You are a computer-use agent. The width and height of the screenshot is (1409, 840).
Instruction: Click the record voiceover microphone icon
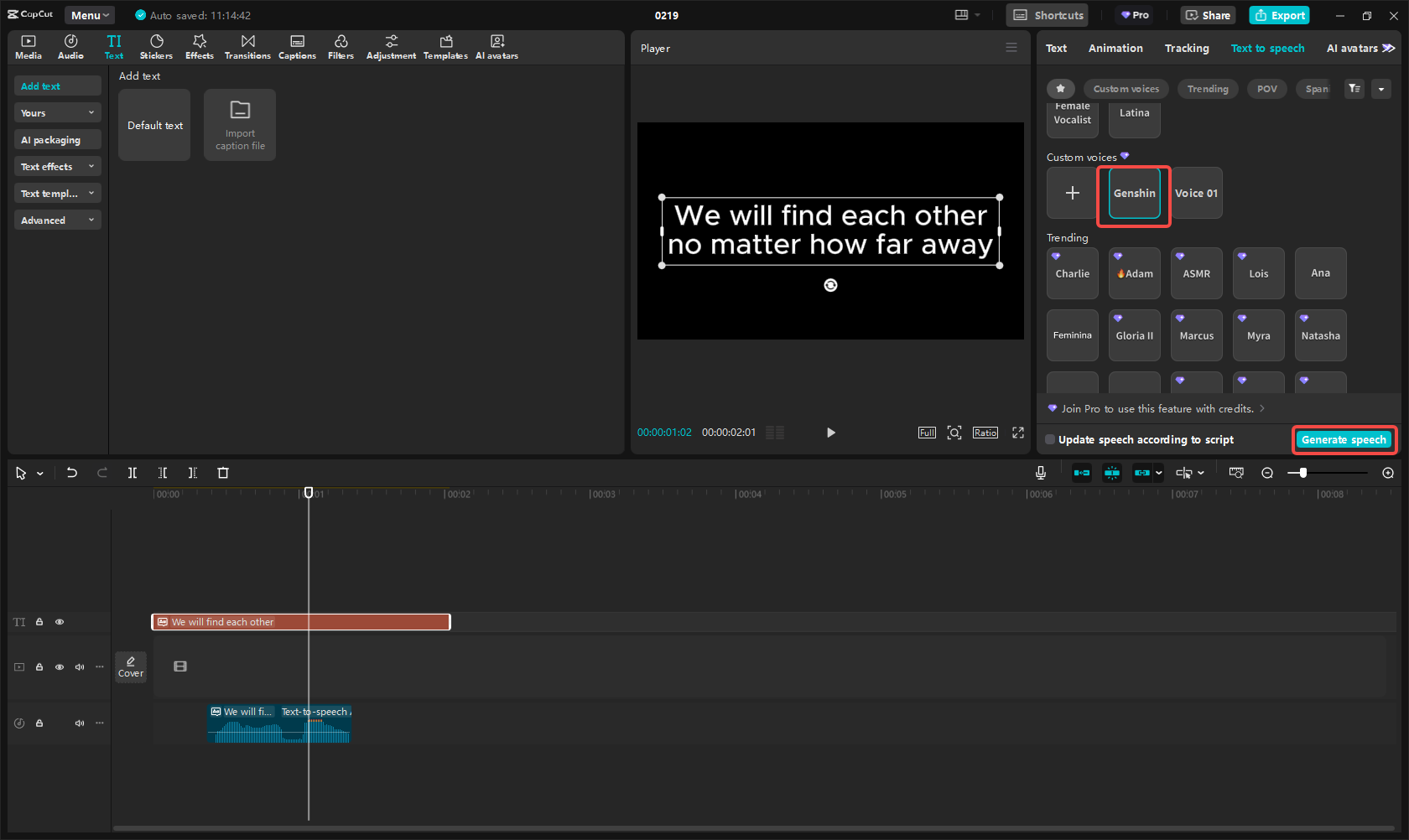point(1040,473)
